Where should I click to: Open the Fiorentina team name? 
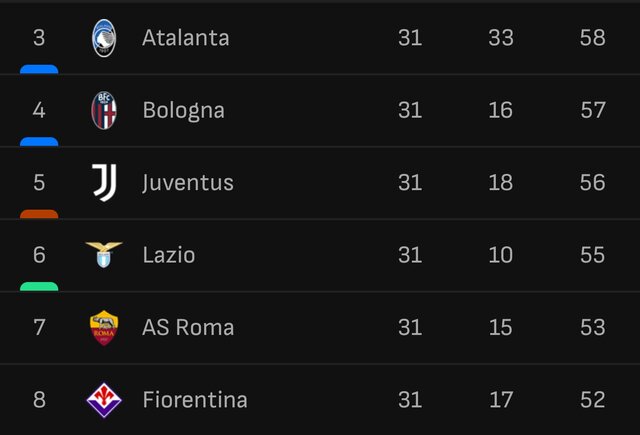click(x=195, y=399)
